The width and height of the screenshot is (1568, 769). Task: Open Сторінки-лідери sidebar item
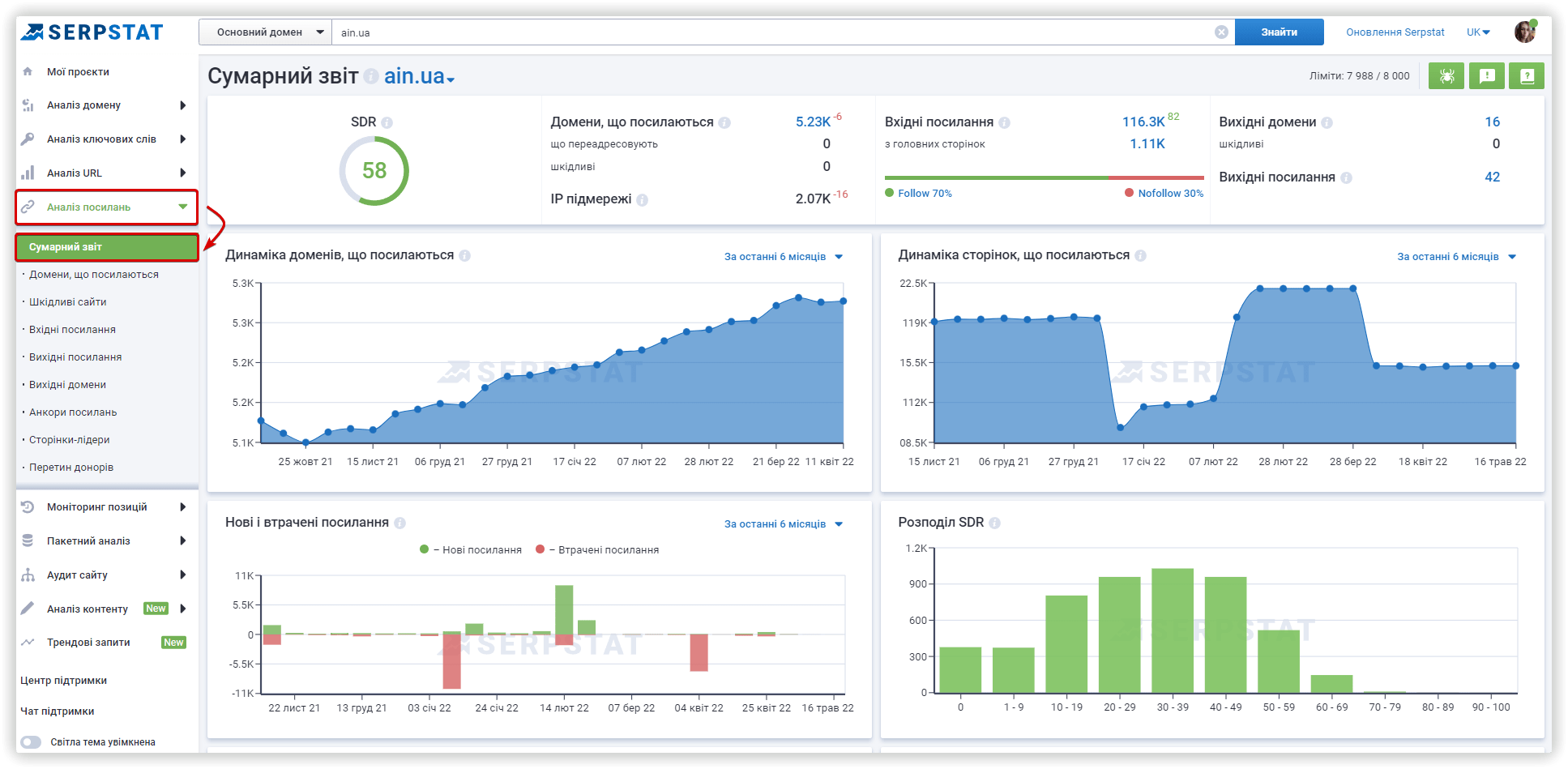click(x=70, y=440)
